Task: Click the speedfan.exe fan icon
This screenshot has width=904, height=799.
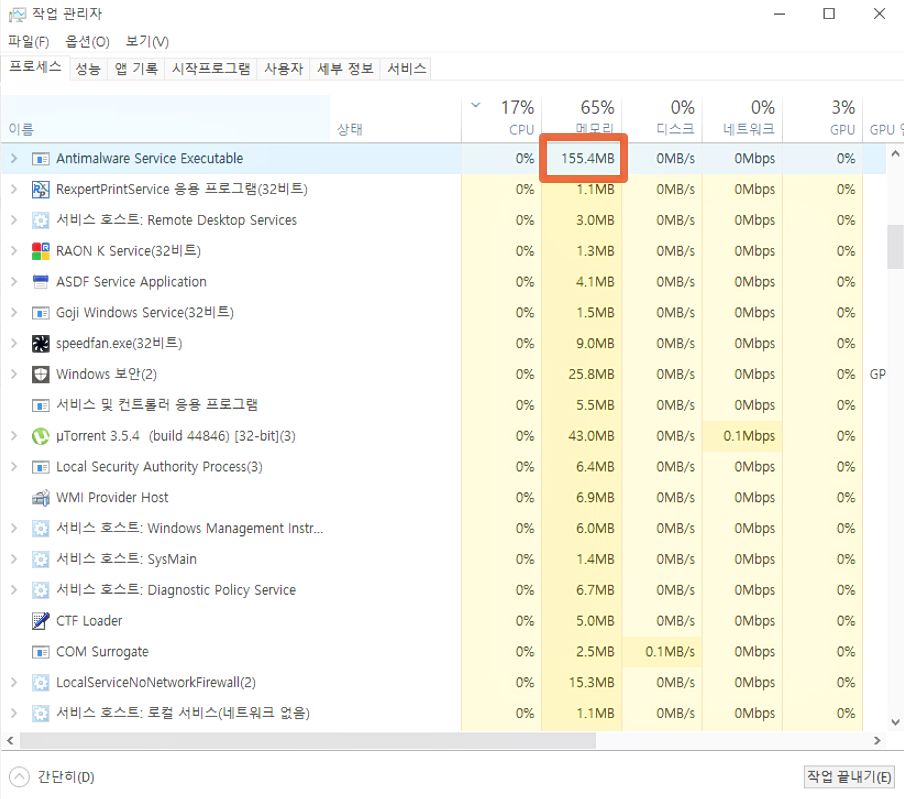Action: point(40,344)
